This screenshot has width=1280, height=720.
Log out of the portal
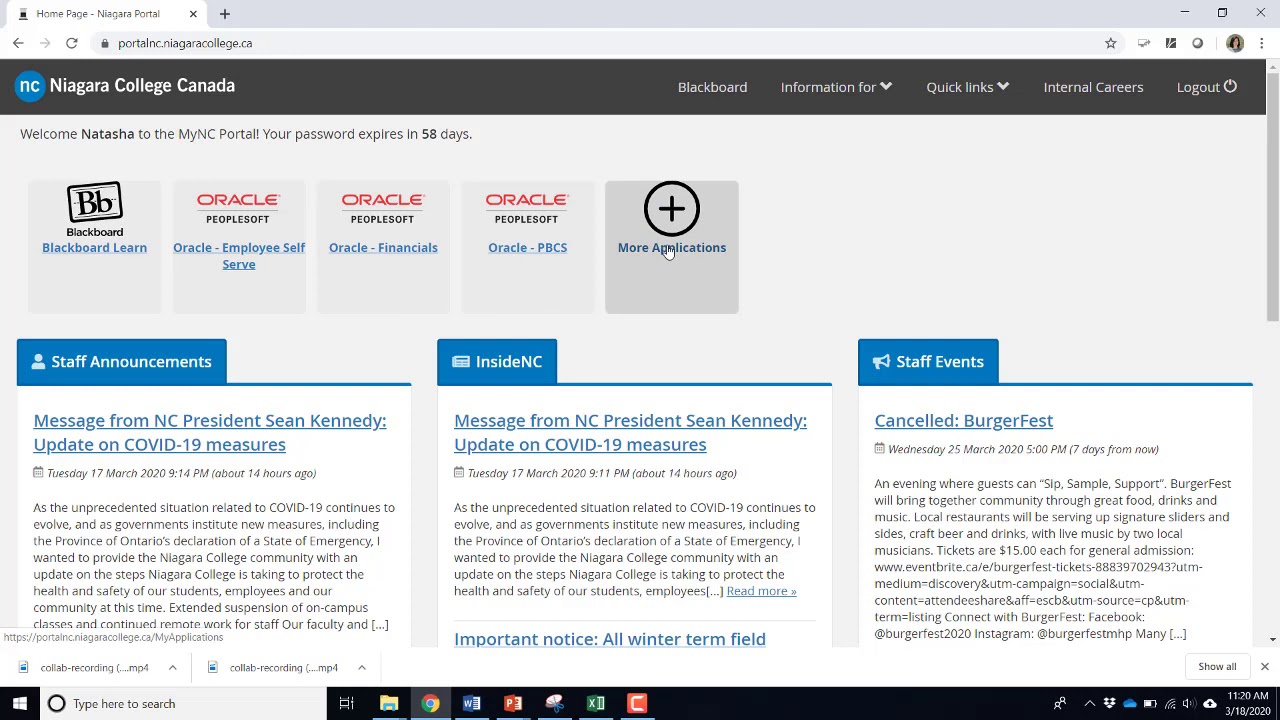[1206, 87]
